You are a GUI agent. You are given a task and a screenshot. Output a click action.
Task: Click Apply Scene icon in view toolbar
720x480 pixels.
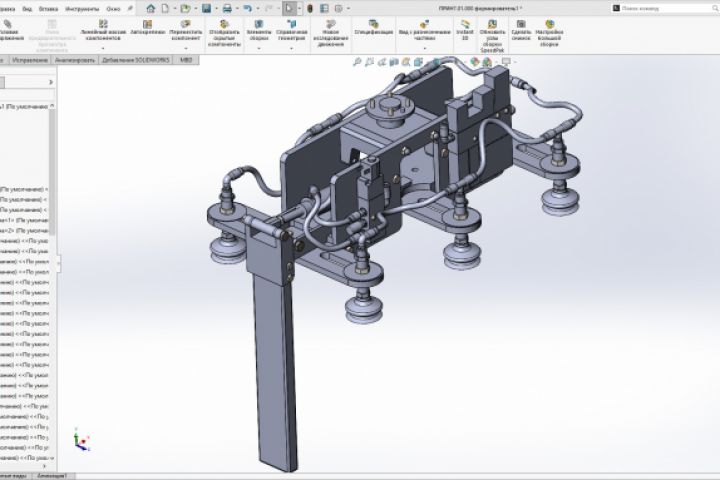[488, 62]
